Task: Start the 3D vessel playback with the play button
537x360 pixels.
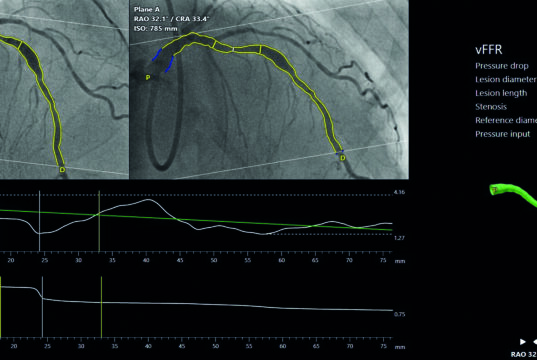Action: coord(522,342)
